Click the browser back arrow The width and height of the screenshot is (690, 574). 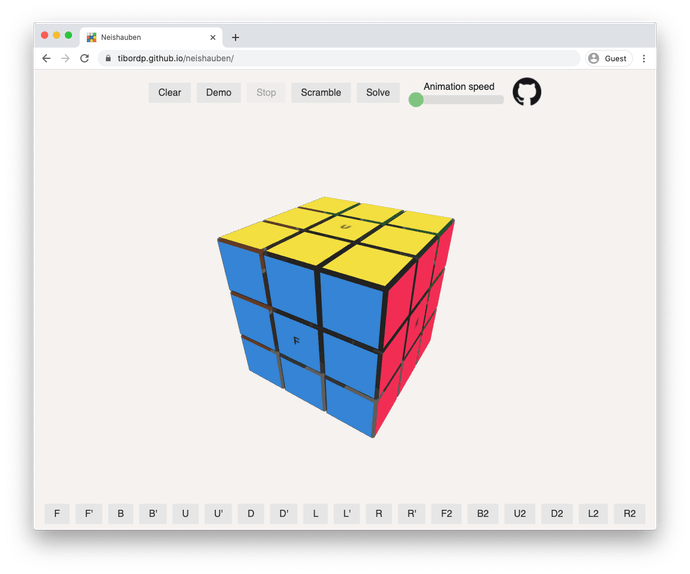coord(46,58)
